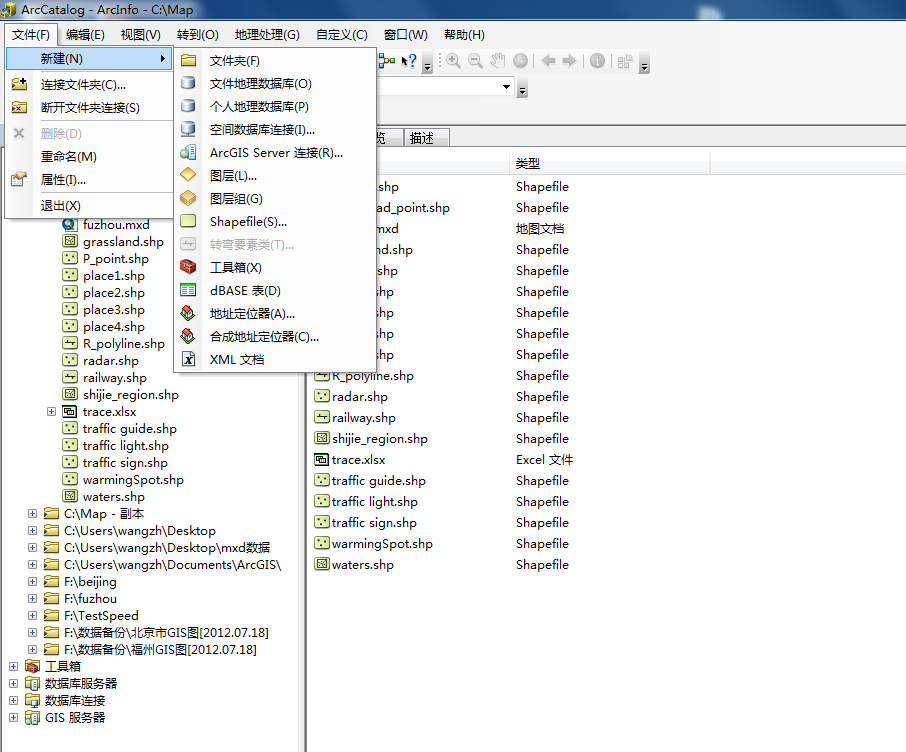Click the Personal Geodatabase cylinder icon
The image size is (906, 752).
(x=188, y=106)
